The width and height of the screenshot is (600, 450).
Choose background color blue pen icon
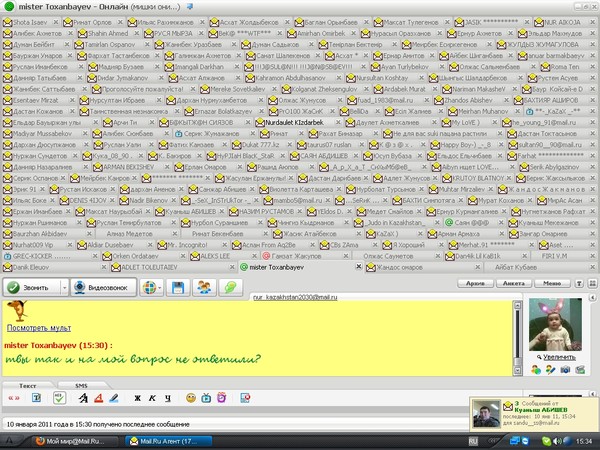tap(114, 398)
